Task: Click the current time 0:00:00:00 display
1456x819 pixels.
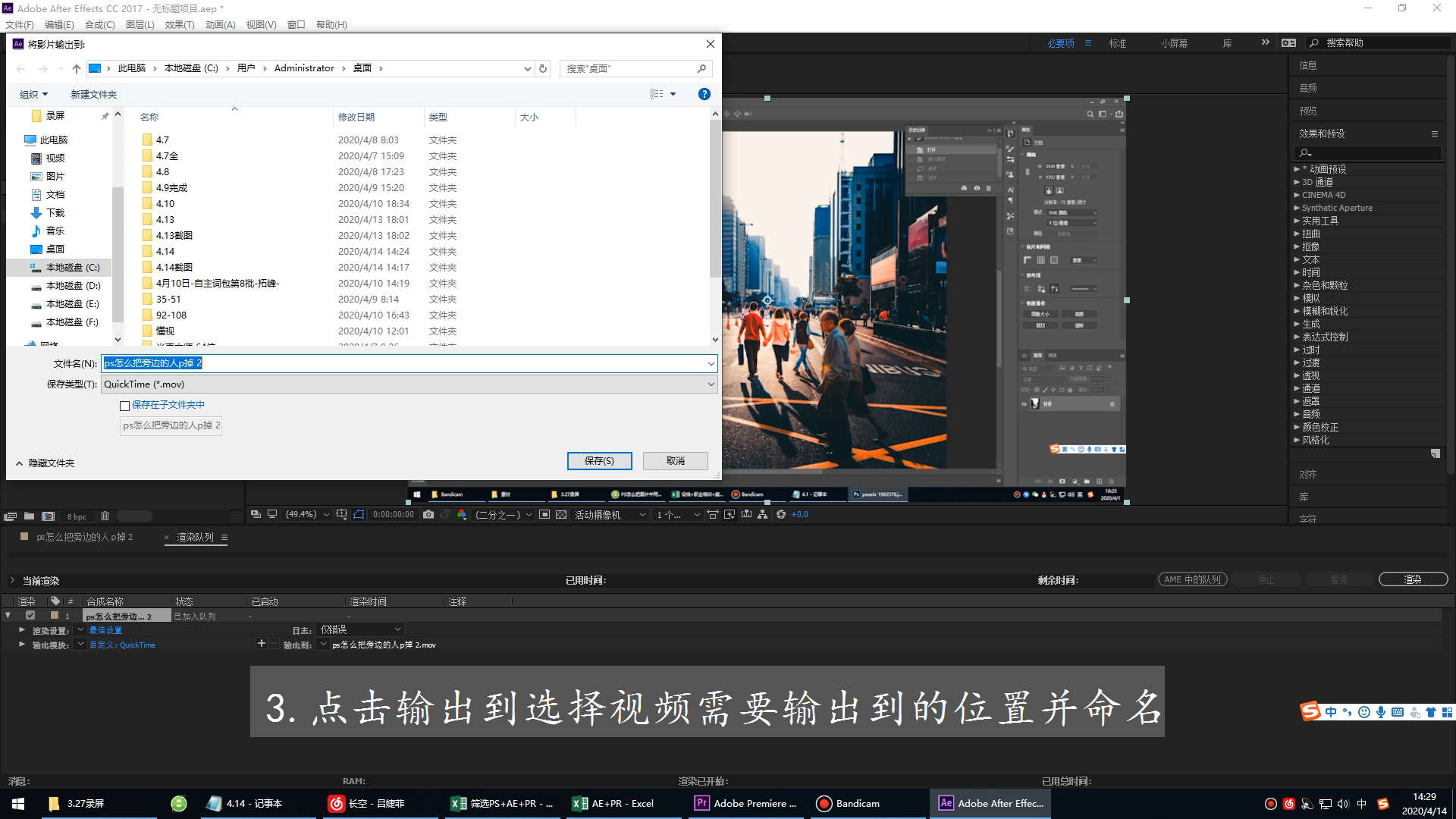Action: (393, 514)
